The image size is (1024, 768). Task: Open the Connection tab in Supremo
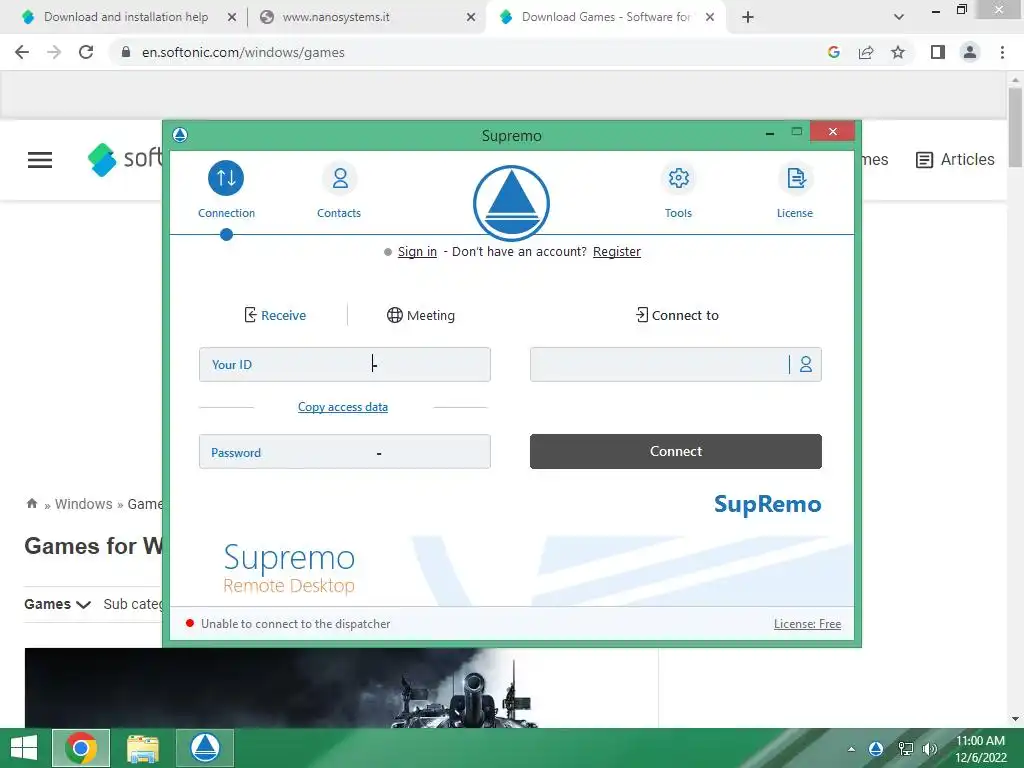(226, 189)
